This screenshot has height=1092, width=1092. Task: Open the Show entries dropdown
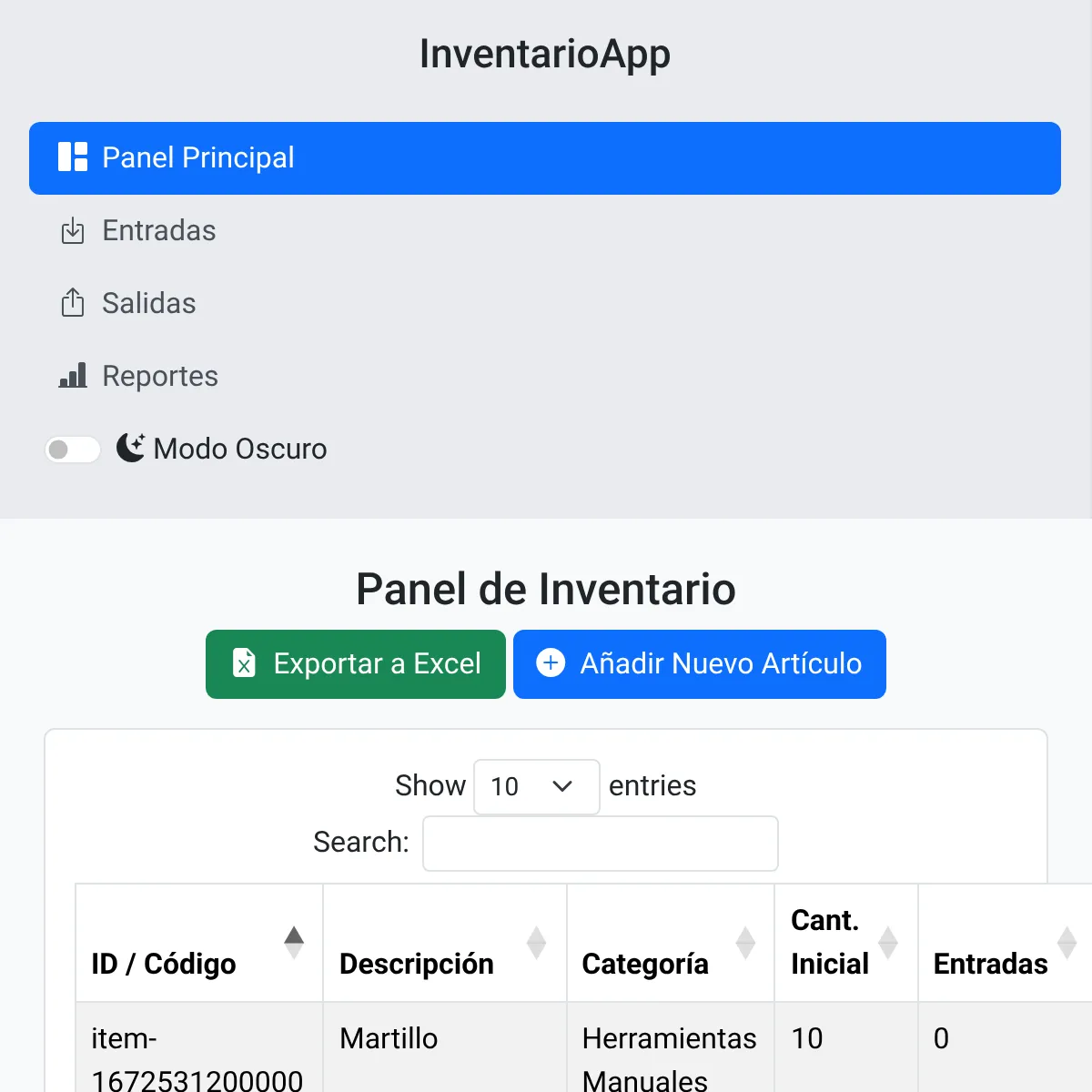tap(537, 786)
